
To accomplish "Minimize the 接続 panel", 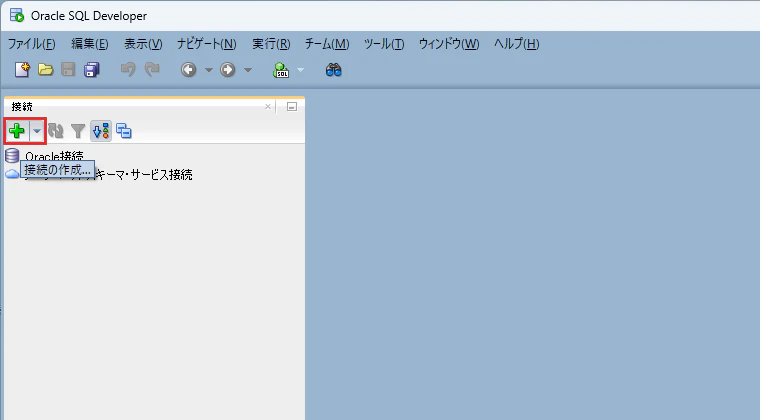I will click(292, 107).
